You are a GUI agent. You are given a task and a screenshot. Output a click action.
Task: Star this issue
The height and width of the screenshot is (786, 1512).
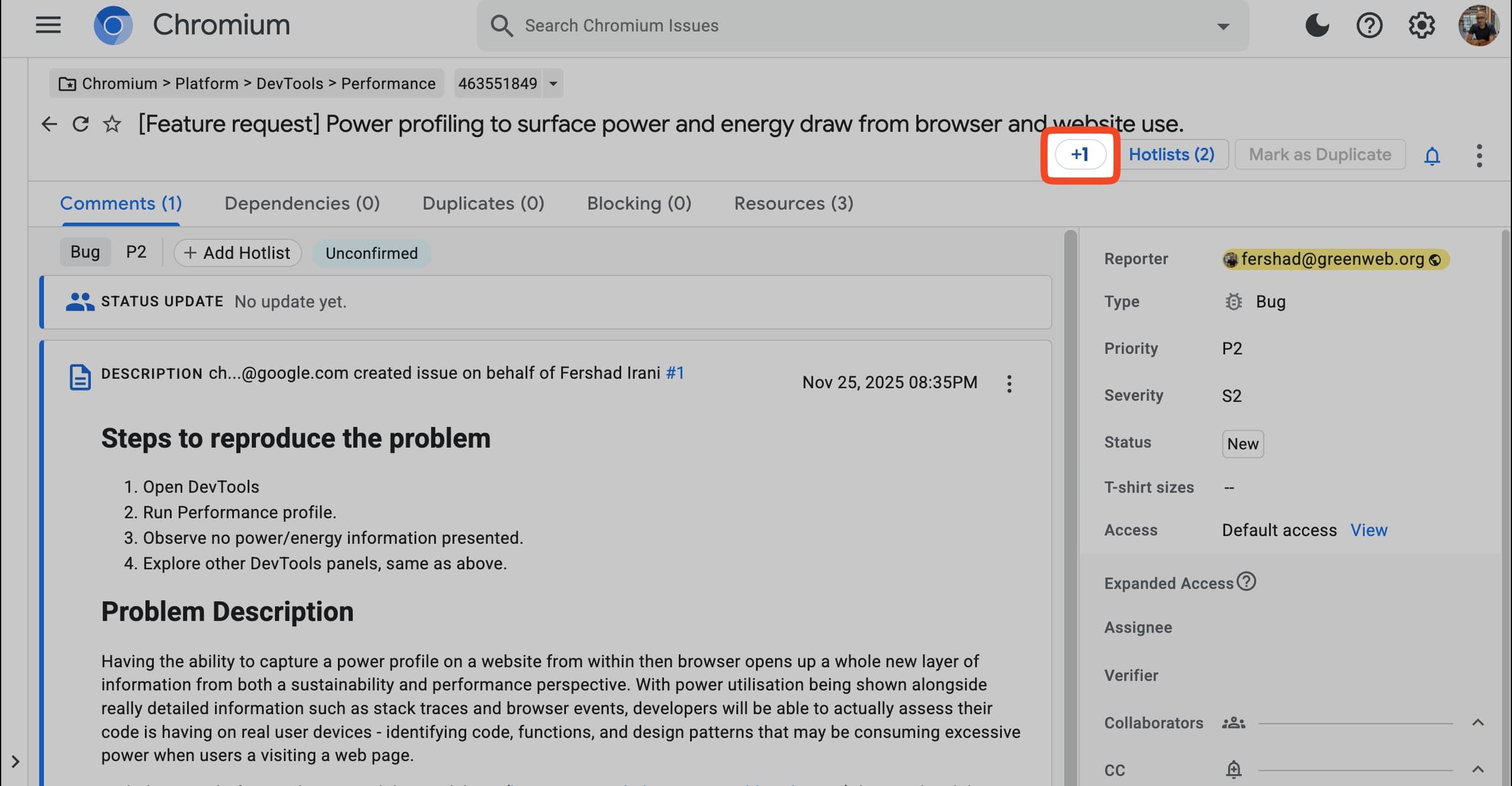[x=112, y=123]
